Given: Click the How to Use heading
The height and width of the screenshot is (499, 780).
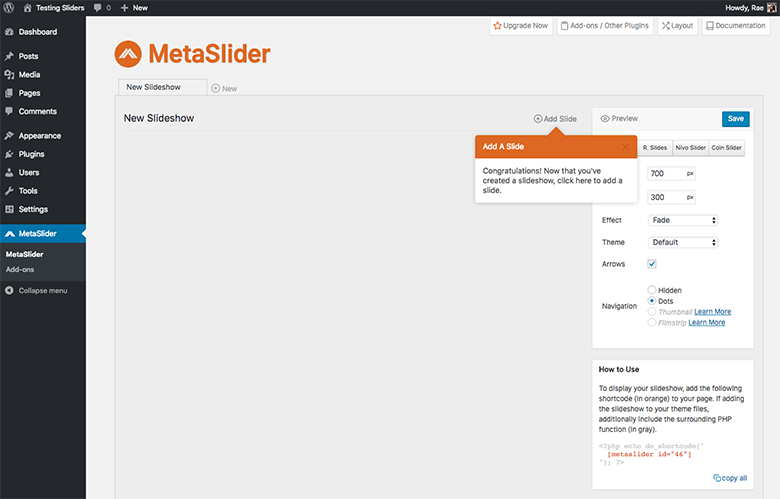Looking at the screenshot, I should (619, 369).
